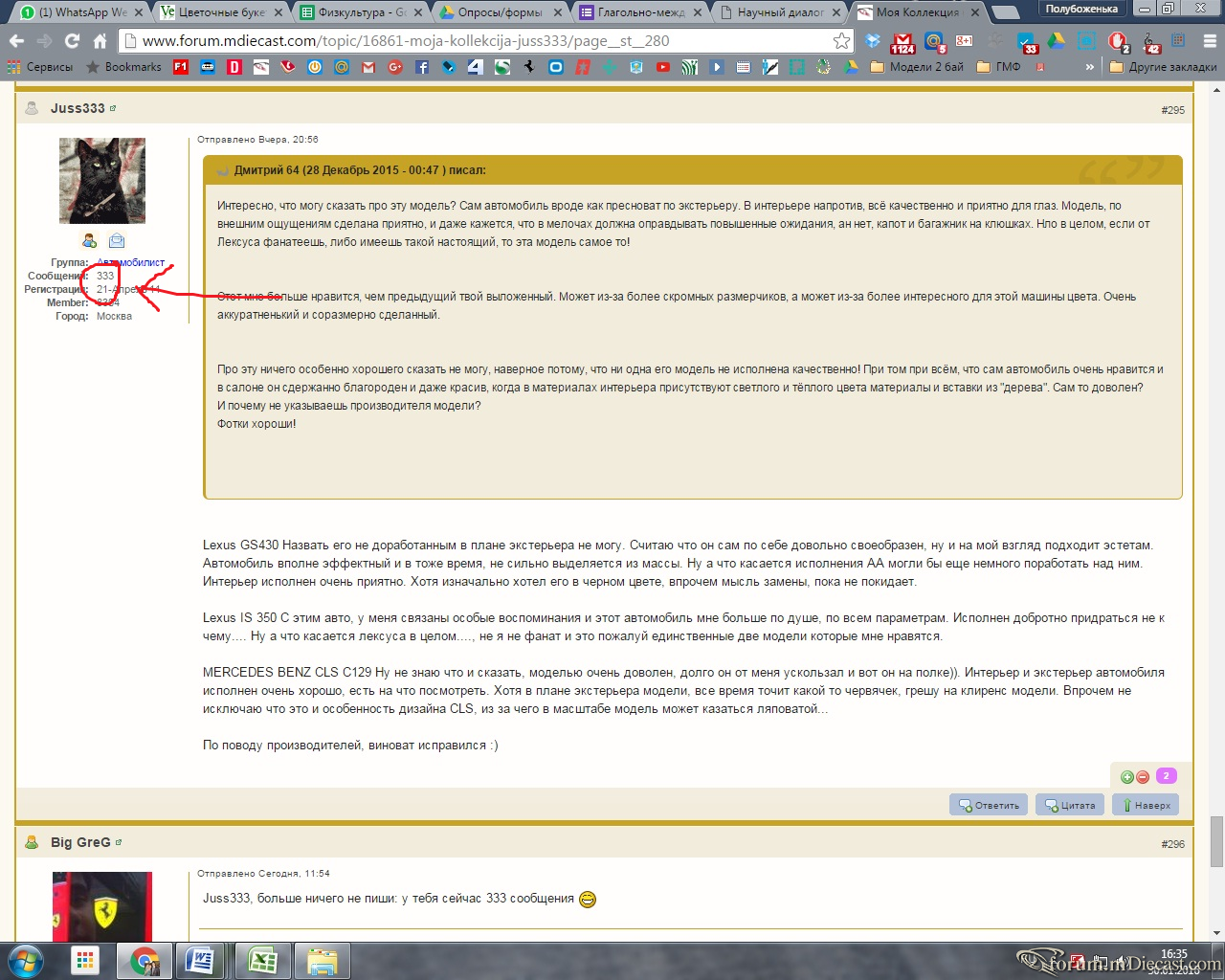
Task: Open the ГМФ bookmarks folder
Action: pyautogui.click(x=998, y=67)
